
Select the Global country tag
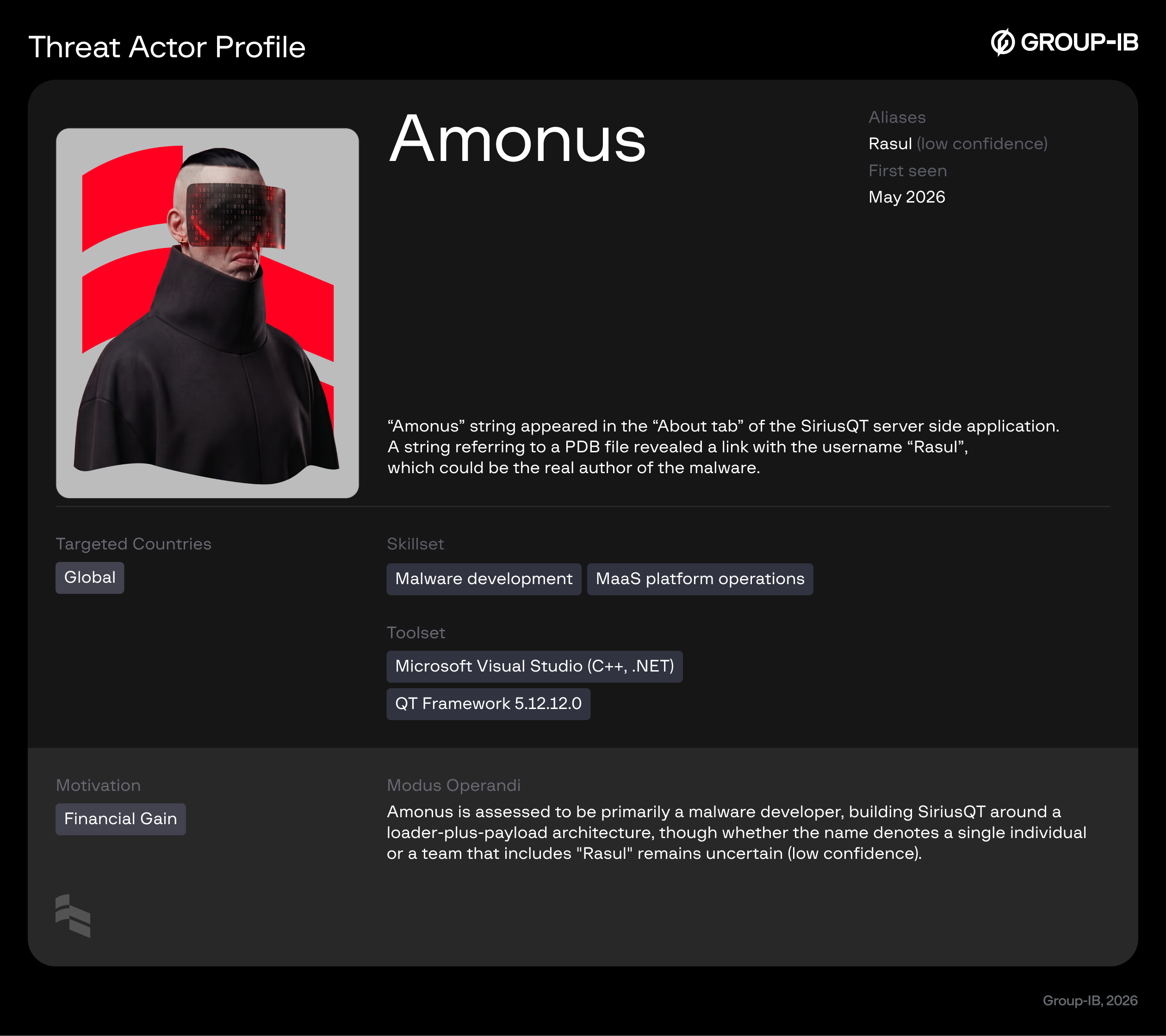coord(90,578)
